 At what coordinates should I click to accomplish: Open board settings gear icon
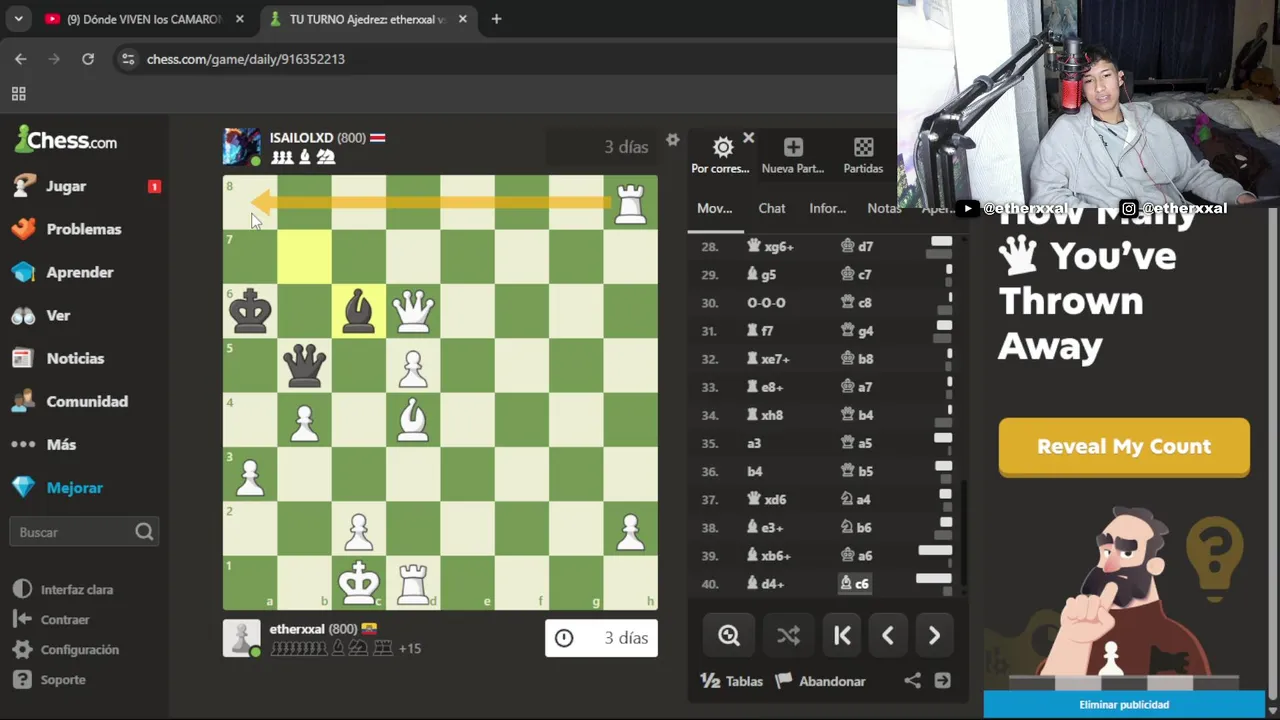[672, 140]
